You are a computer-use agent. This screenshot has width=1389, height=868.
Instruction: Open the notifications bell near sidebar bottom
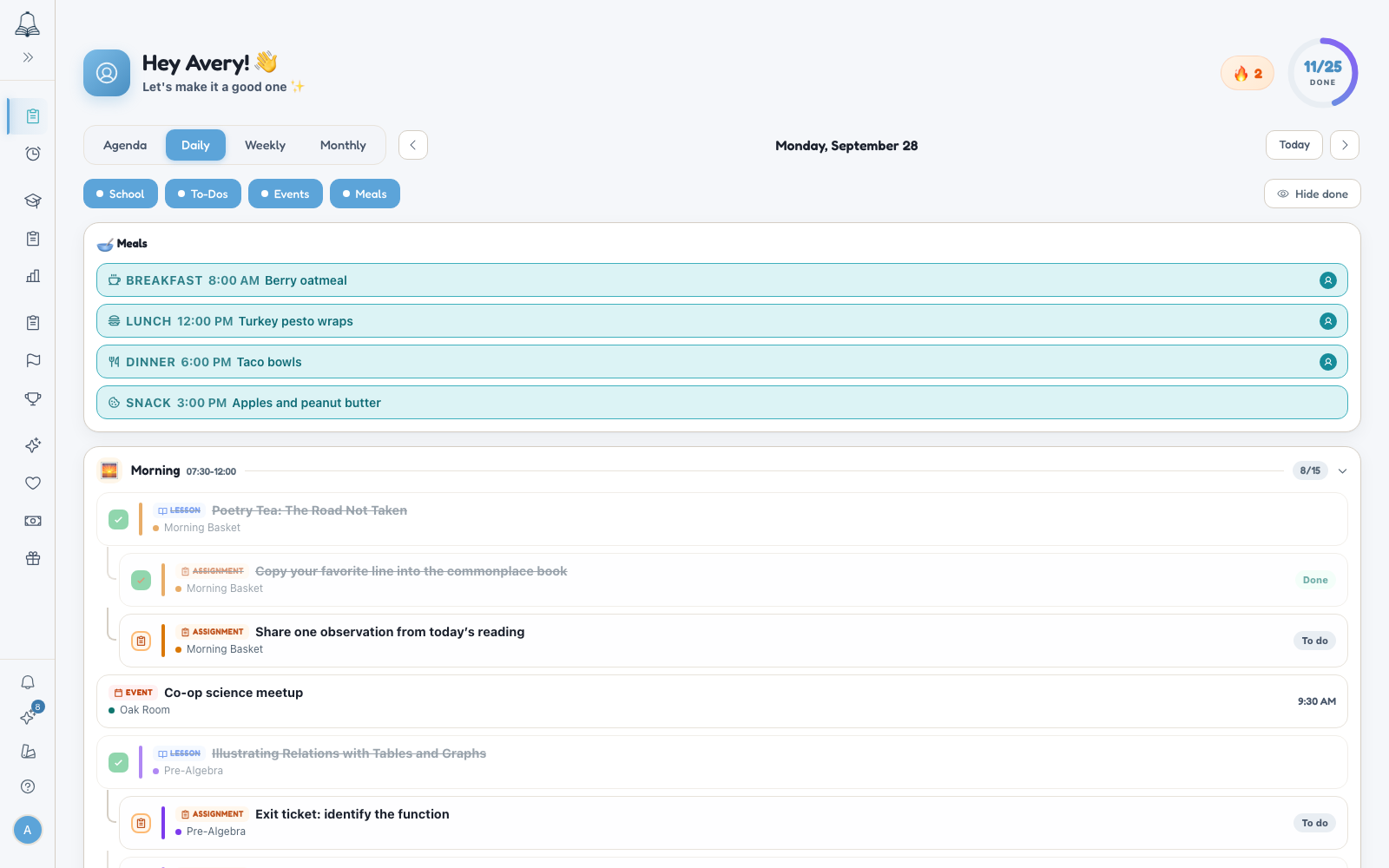28,682
